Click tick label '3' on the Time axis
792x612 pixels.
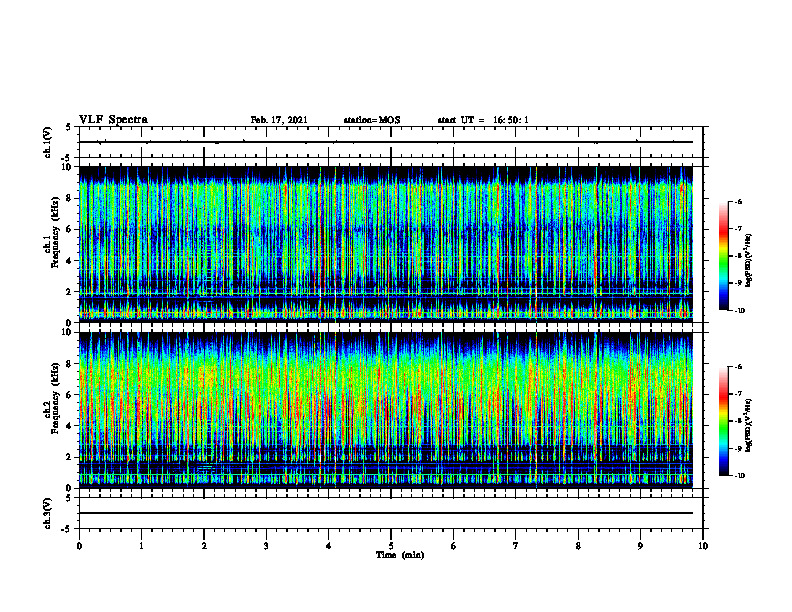(266, 546)
